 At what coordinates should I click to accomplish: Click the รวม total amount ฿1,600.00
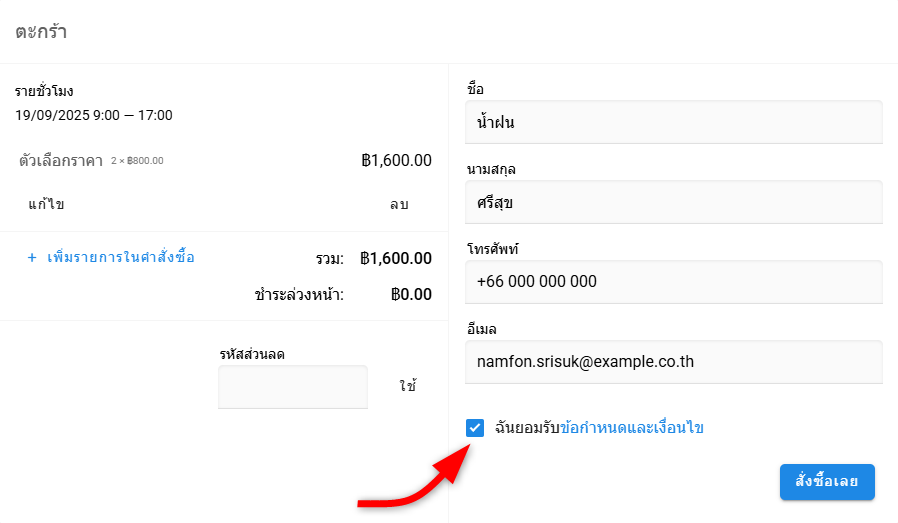point(396,259)
